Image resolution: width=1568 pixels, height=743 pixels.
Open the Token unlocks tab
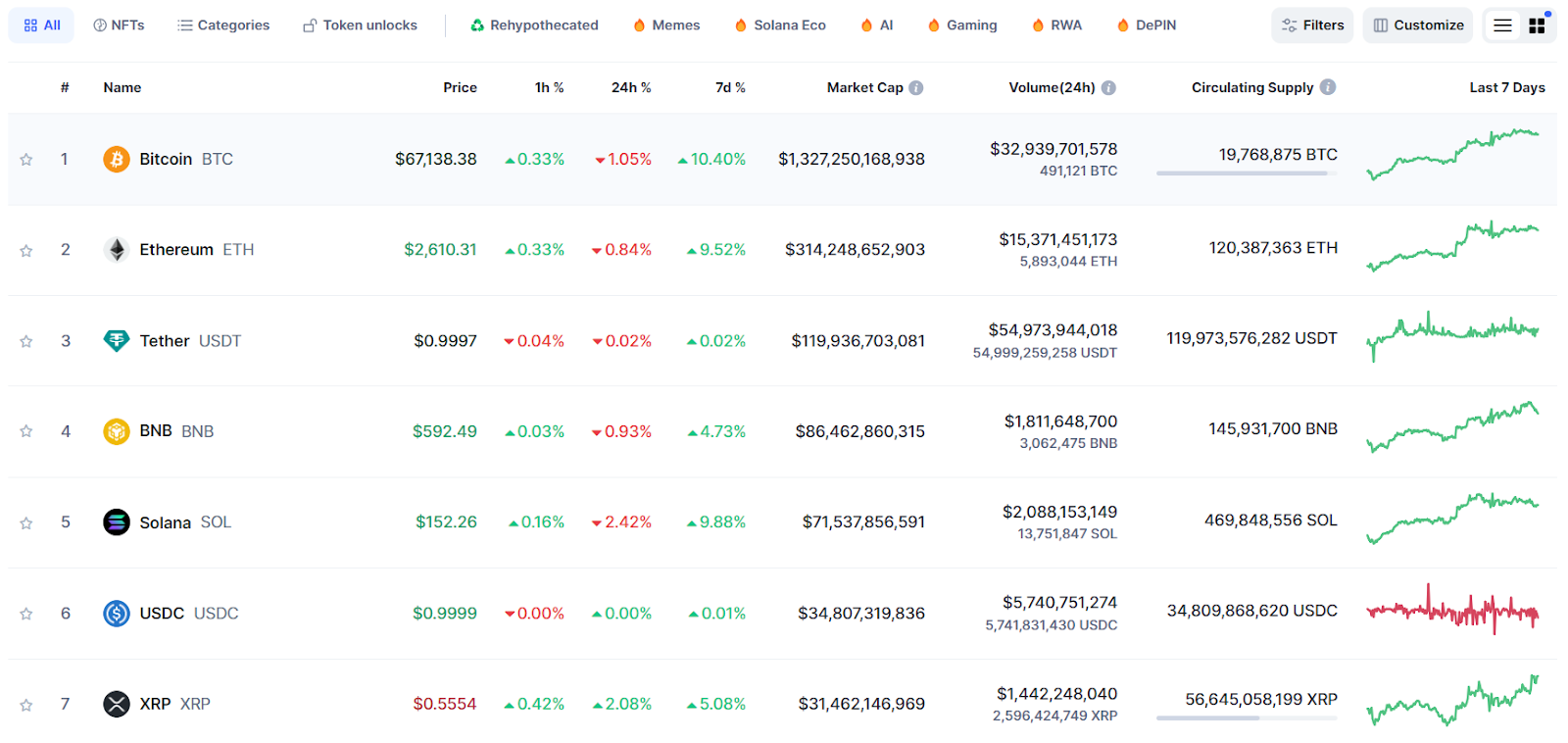coord(360,25)
